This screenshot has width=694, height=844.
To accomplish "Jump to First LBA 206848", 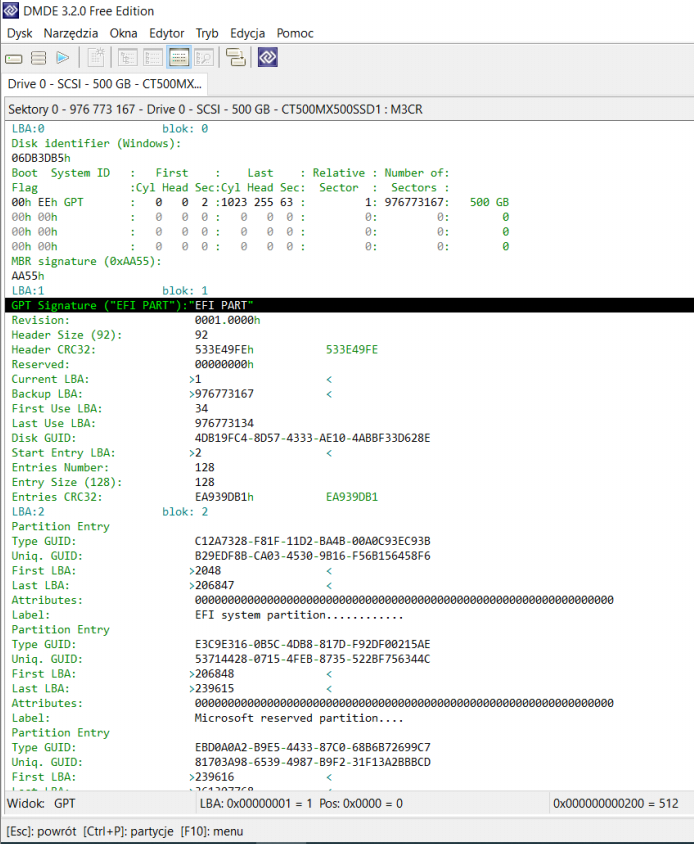I will pyautogui.click(x=214, y=674).
